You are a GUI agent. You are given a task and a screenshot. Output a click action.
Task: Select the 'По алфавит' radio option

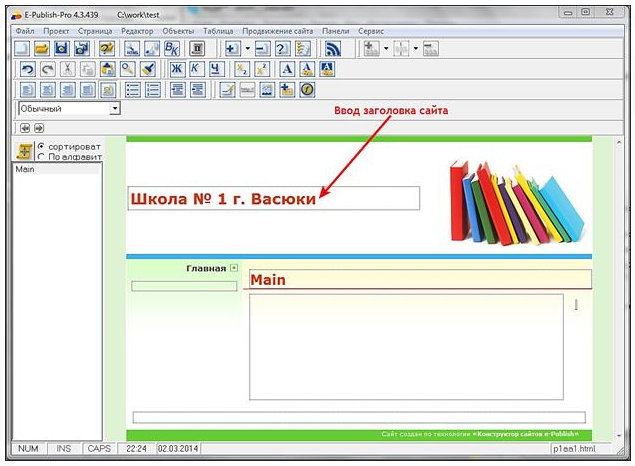[41, 157]
